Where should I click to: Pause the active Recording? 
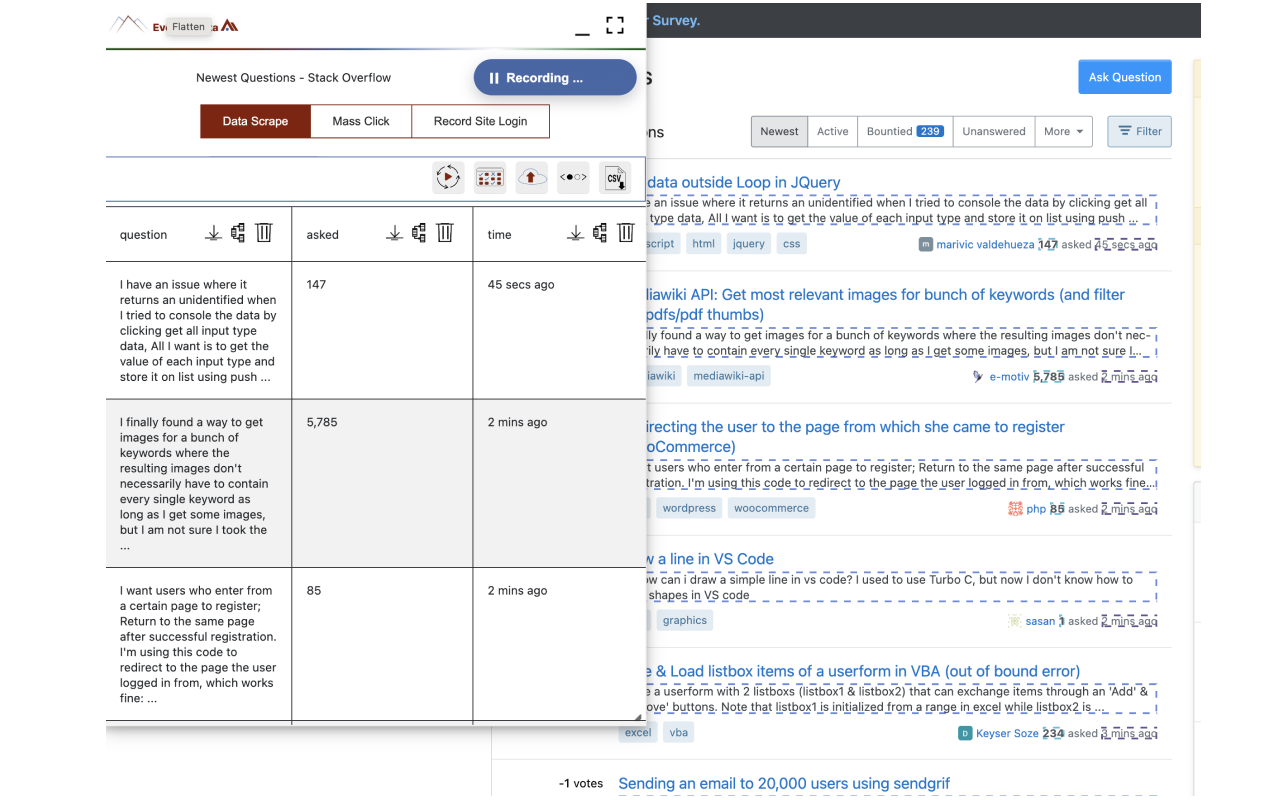click(x=554, y=77)
